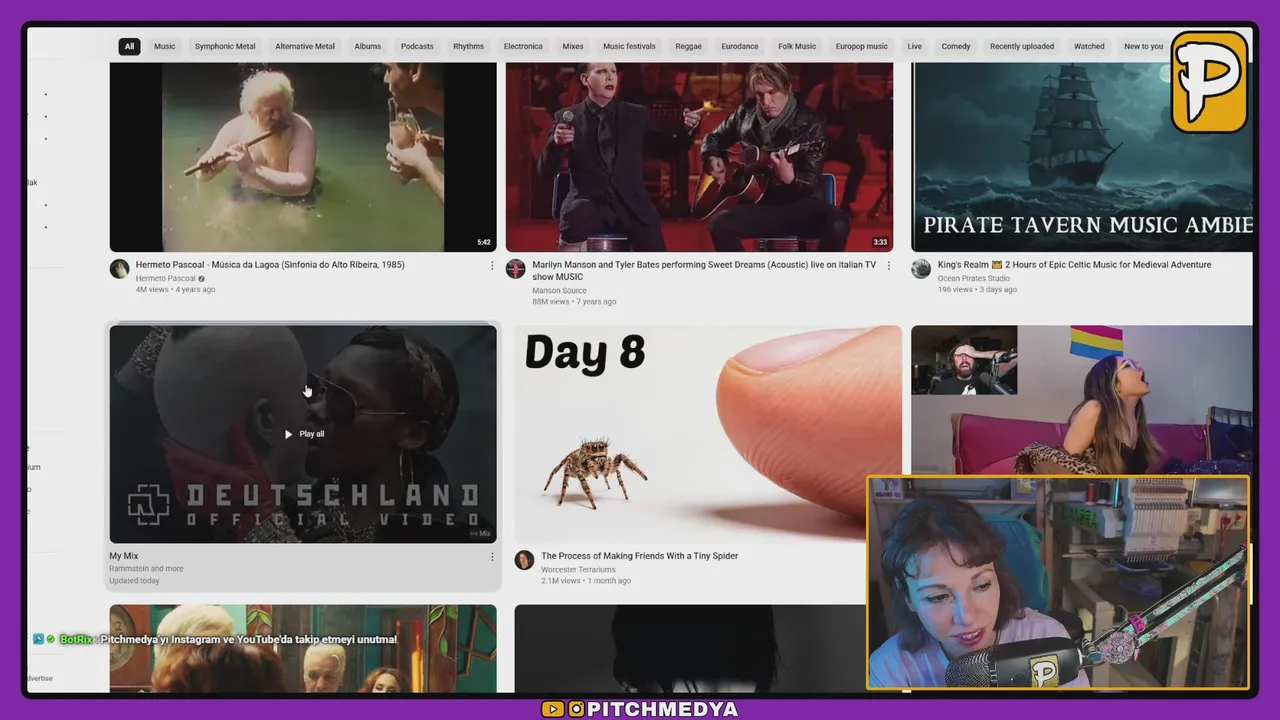The image size is (1280, 720).
Task: Open Hermeto Pascoal channel avatar
Action: 120,269
